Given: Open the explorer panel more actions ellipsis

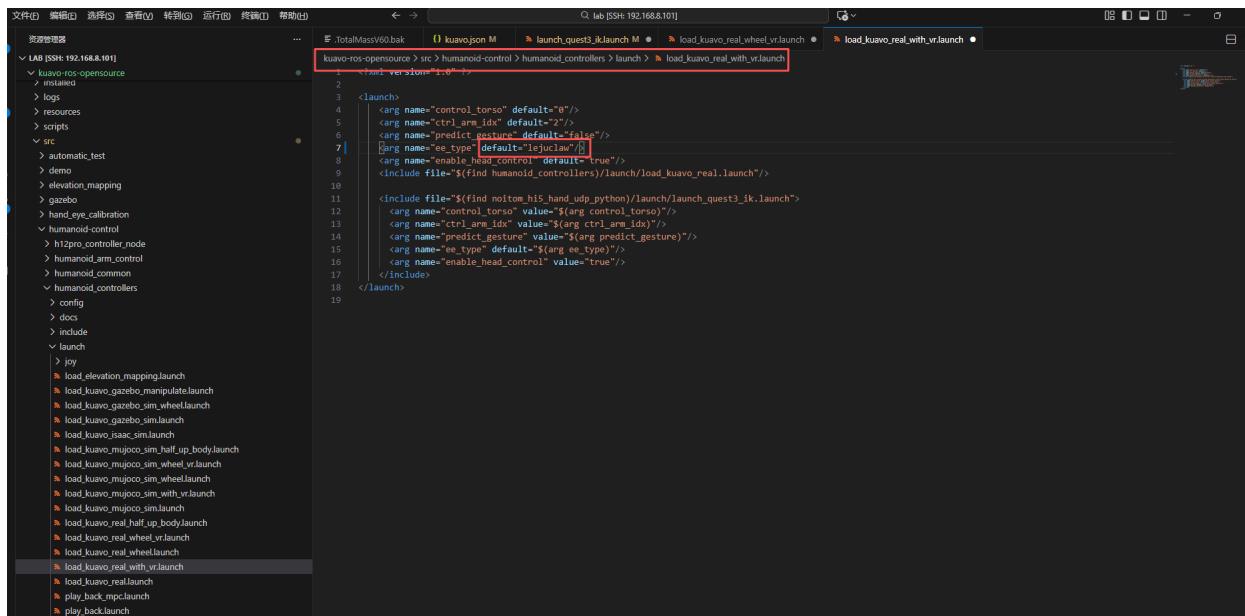Looking at the screenshot, I should (x=295, y=39).
